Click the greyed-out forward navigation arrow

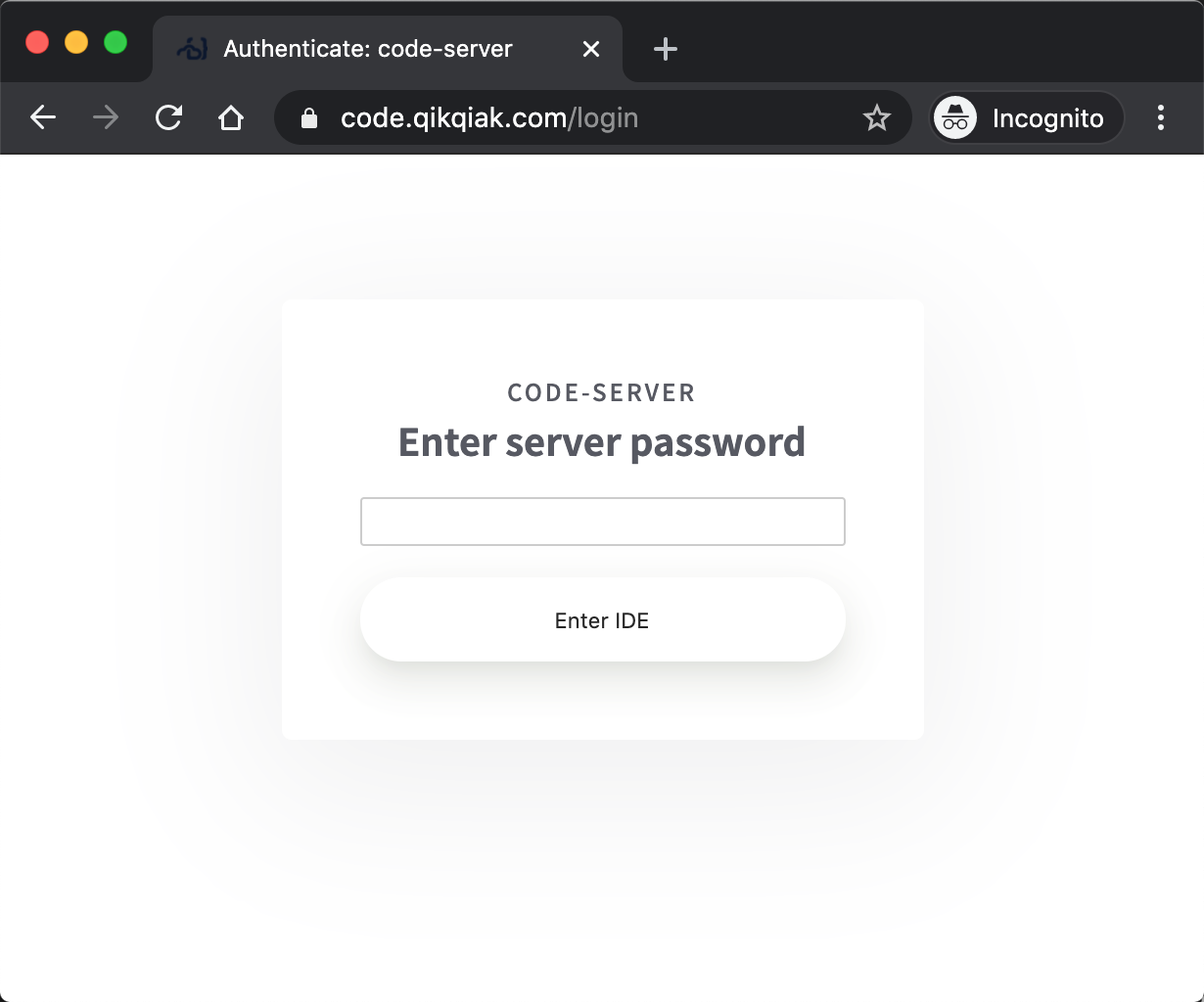point(106,118)
